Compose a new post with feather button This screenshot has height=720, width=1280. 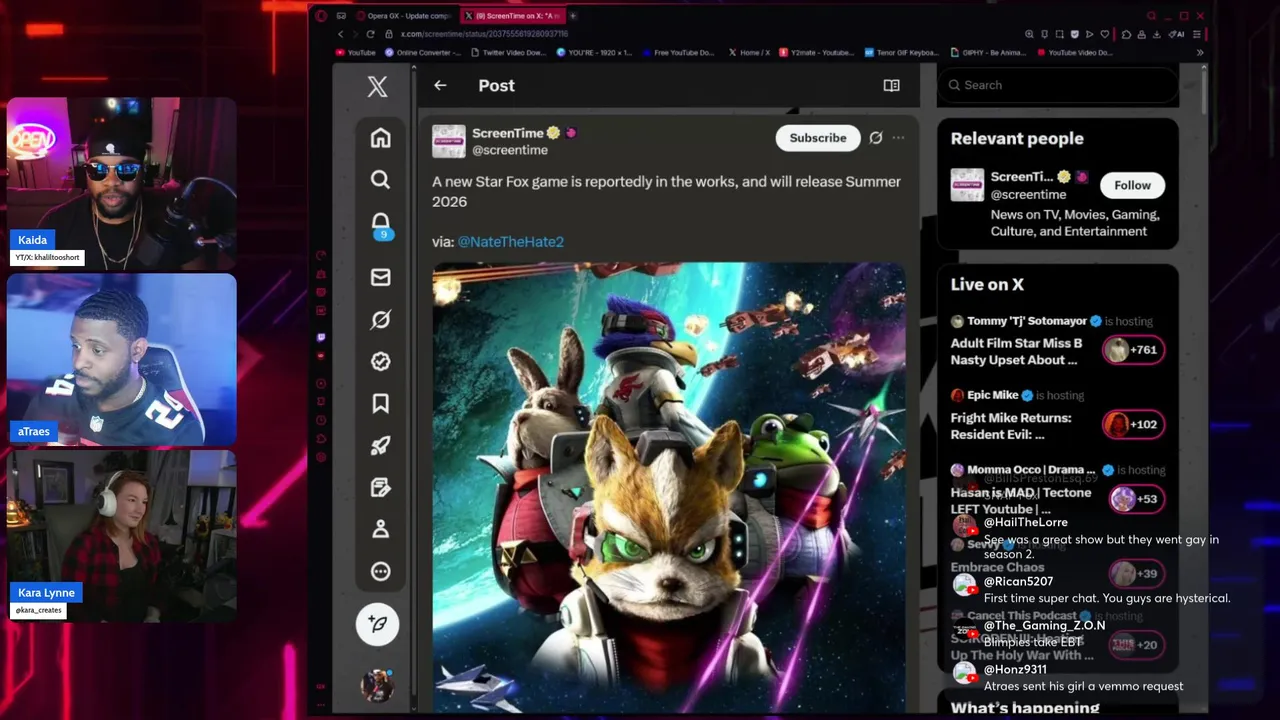[x=378, y=624]
